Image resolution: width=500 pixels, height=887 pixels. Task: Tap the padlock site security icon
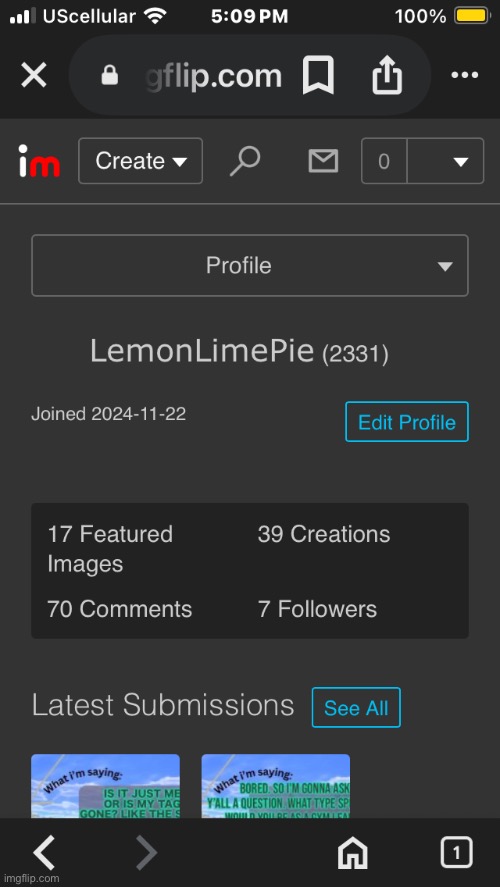point(109,75)
